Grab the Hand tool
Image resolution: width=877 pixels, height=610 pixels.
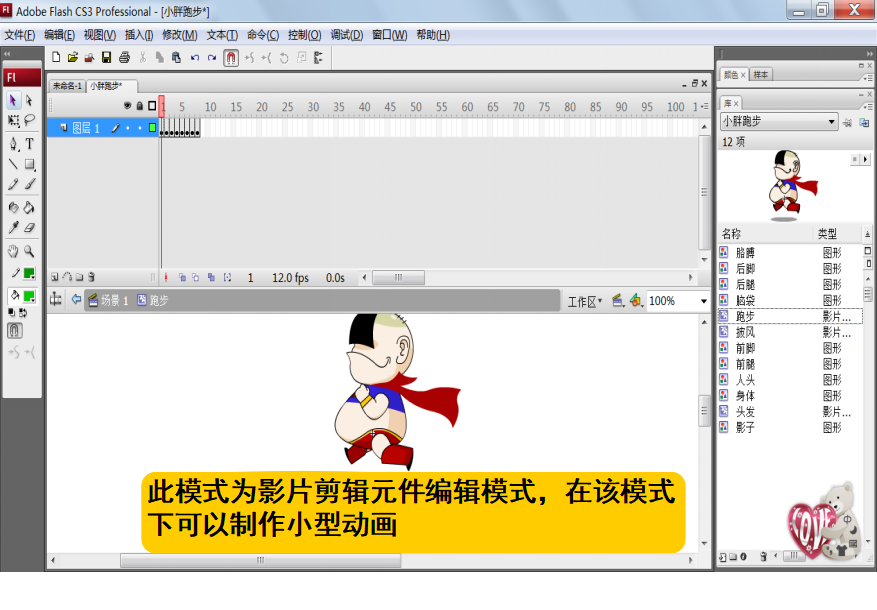click(12, 250)
